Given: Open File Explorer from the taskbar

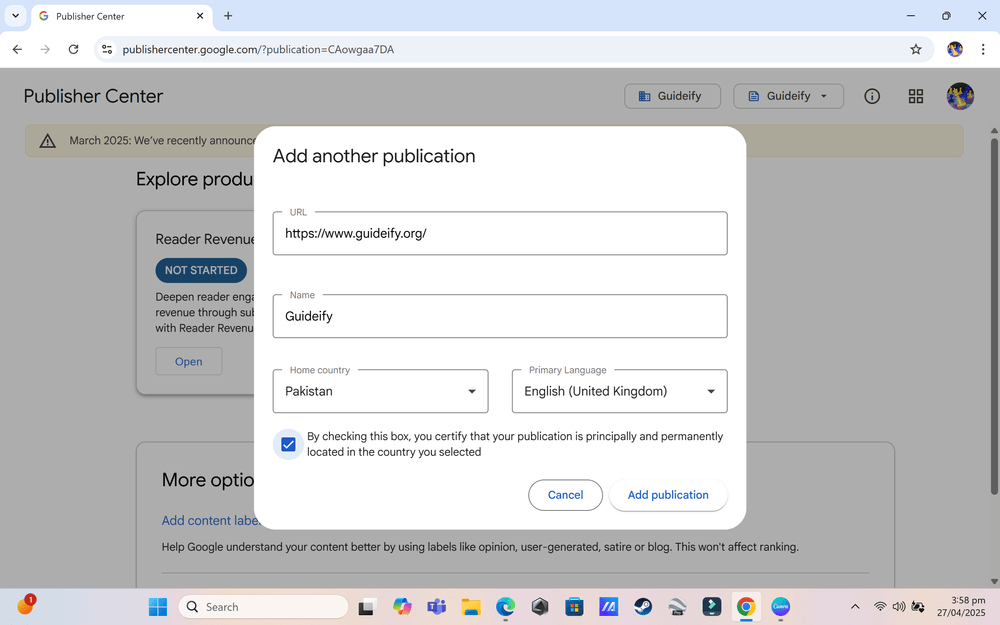Looking at the screenshot, I should (x=471, y=607).
